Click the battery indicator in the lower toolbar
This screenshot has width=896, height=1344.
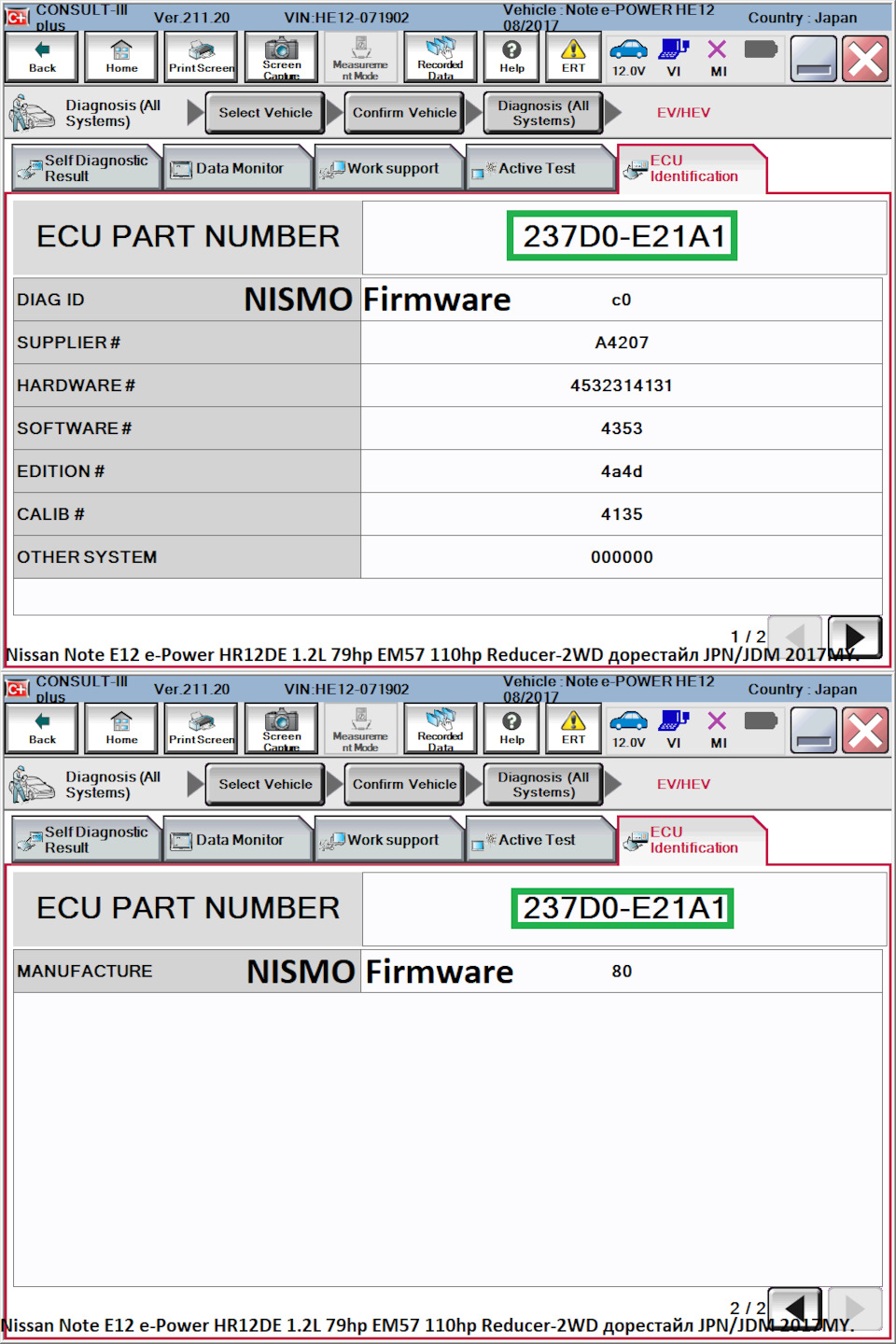[761, 721]
